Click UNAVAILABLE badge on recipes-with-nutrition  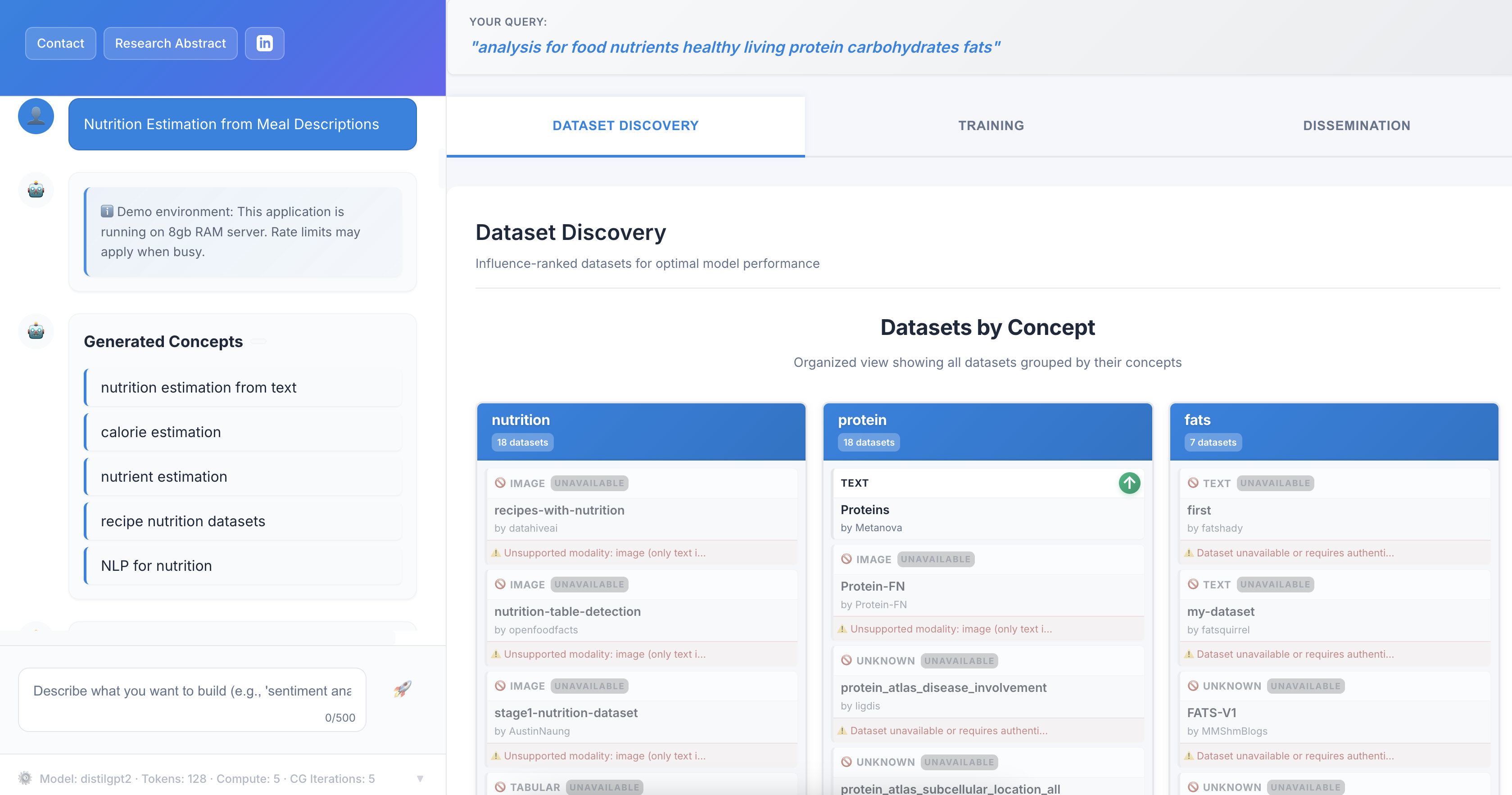click(x=589, y=483)
